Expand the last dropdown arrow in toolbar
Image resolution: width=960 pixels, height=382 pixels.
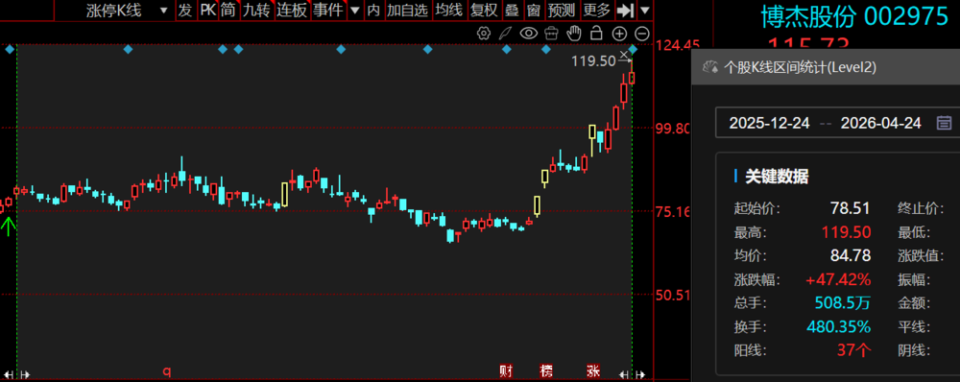645,10
